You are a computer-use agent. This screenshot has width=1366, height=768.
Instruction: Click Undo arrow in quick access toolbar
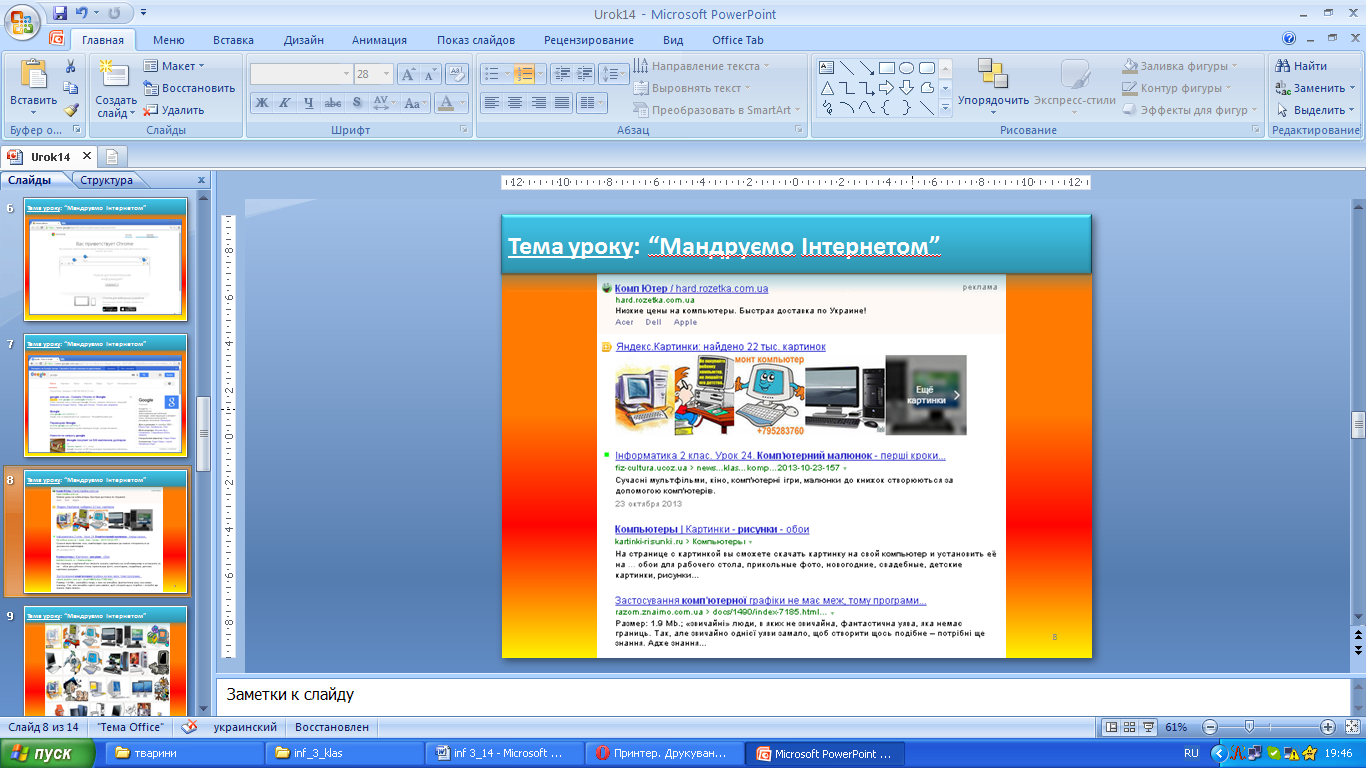pyautogui.click(x=83, y=13)
